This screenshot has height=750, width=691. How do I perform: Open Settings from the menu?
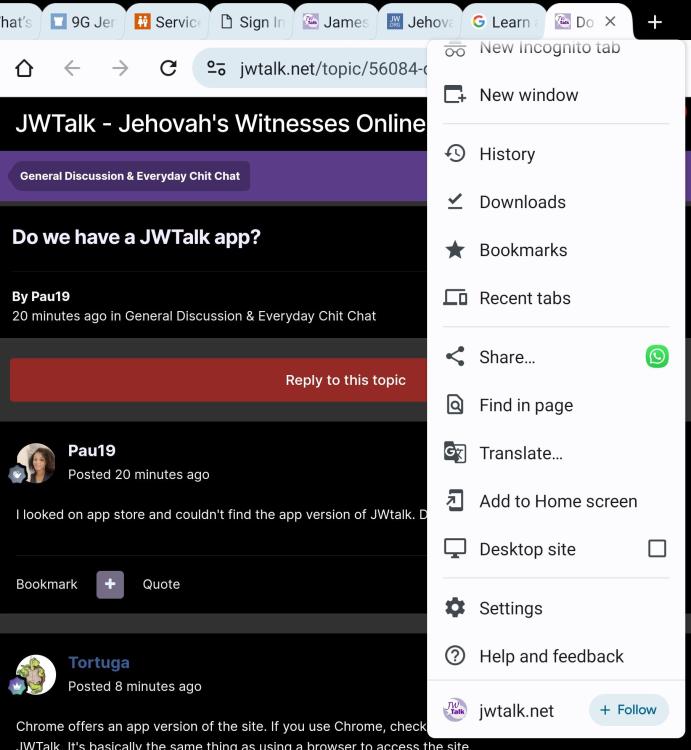556,608
